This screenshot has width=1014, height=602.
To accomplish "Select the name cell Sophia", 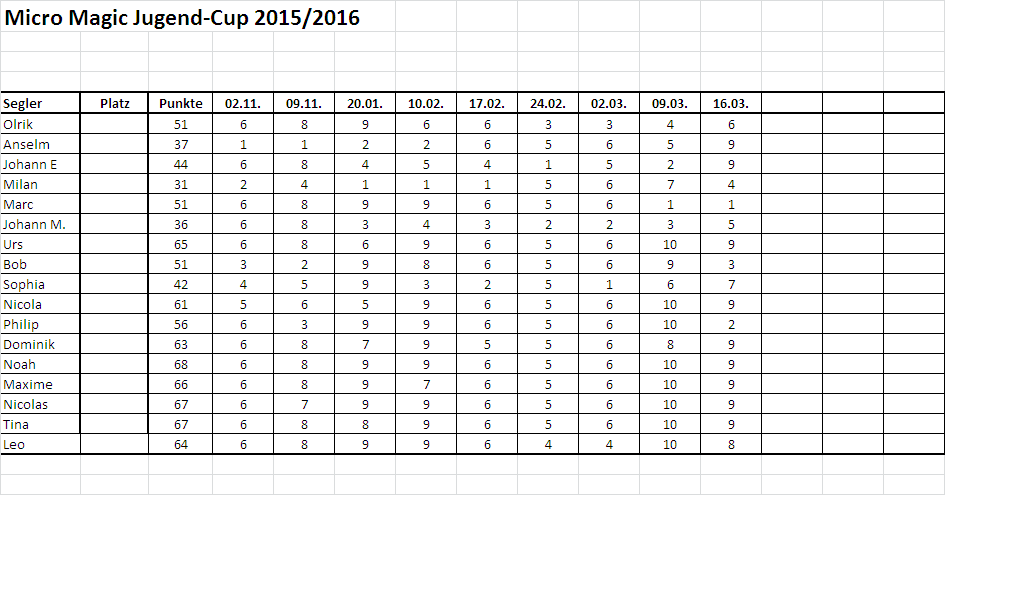I will (40, 285).
